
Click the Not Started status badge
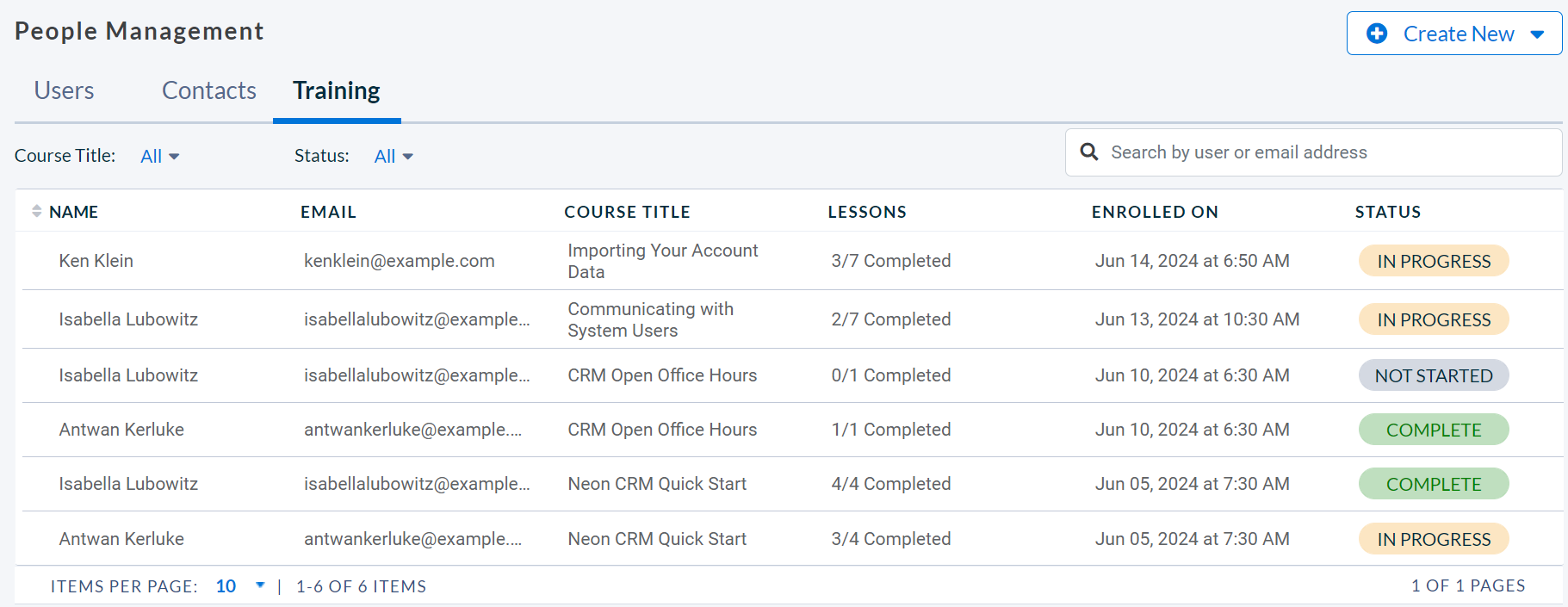click(x=1434, y=375)
